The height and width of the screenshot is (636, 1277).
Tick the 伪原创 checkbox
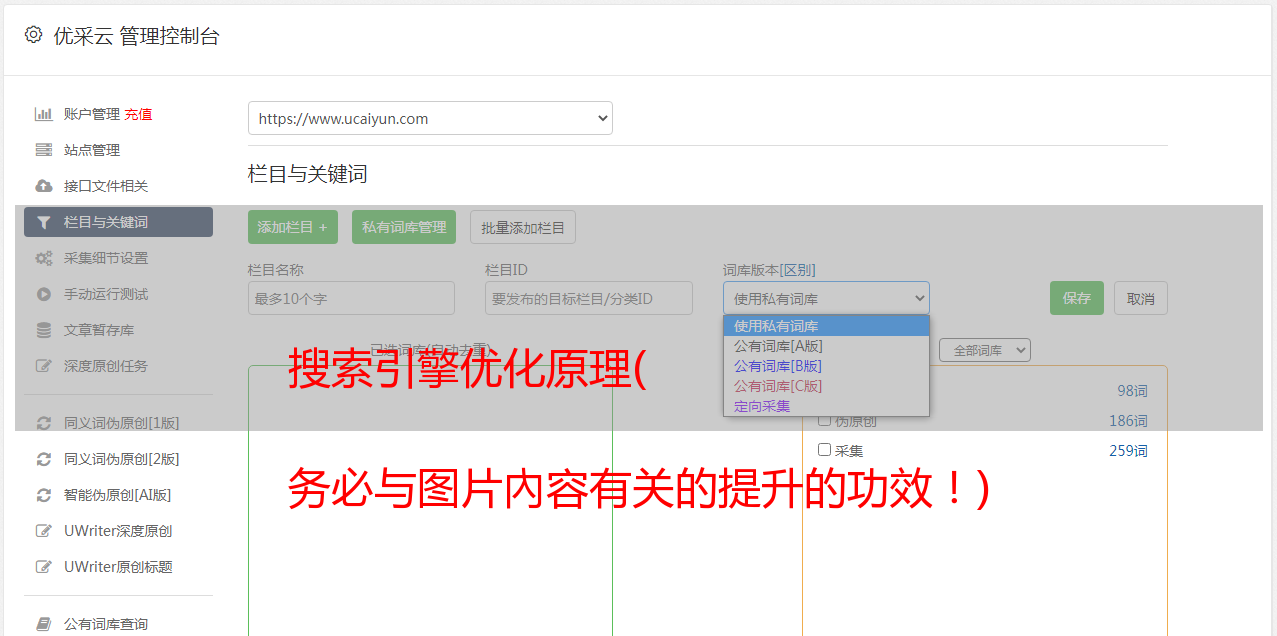point(825,420)
